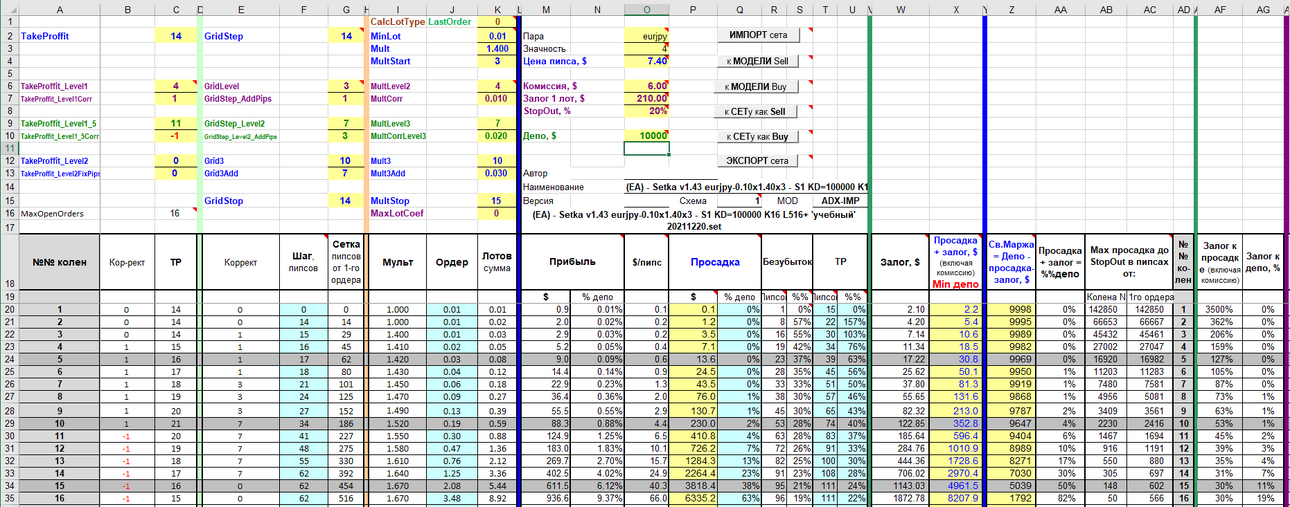This screenshot has width=1290, height=507.
Task: Select the Комиссия value 6.00
Action: [x=646, y=85]
